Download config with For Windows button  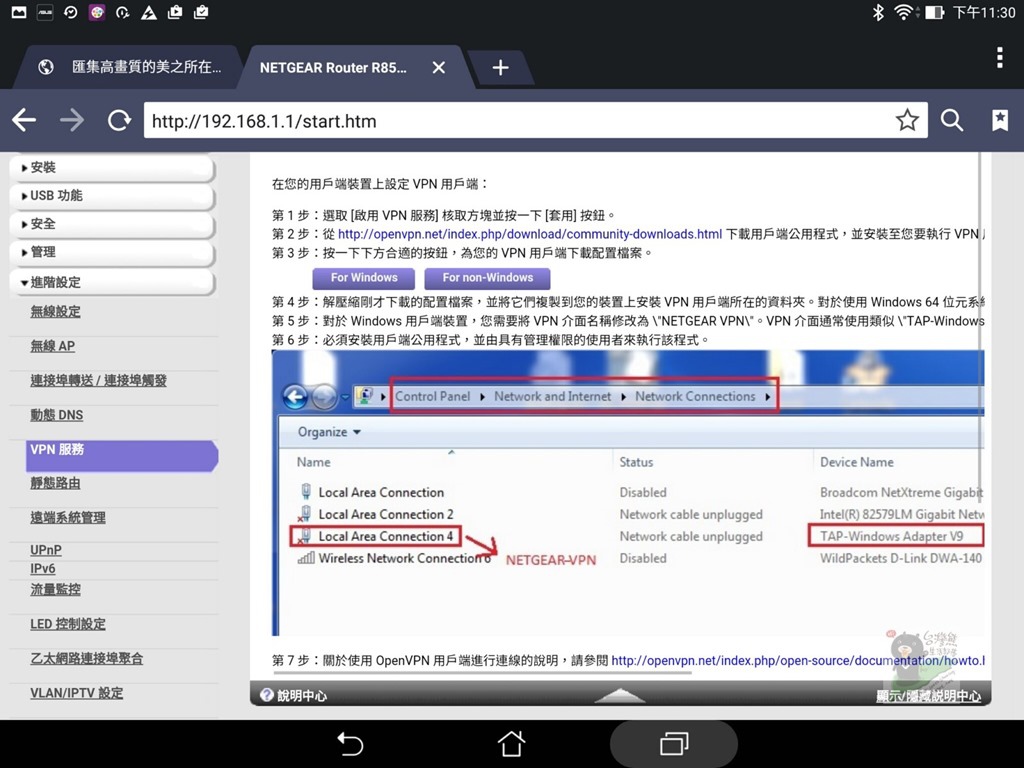point(364,278)
